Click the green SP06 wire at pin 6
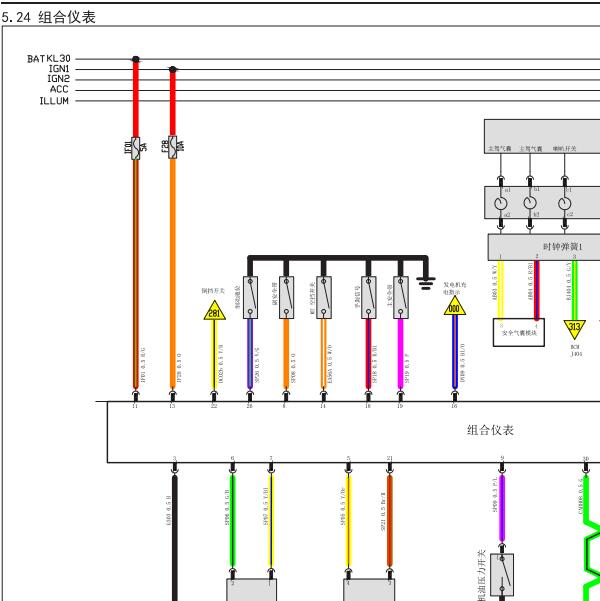This screenshot has width=600, height=601. point(232,521)
